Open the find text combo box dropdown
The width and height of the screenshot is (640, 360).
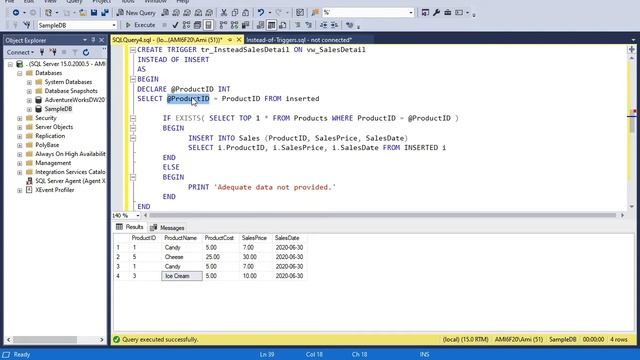pos(411,13)
